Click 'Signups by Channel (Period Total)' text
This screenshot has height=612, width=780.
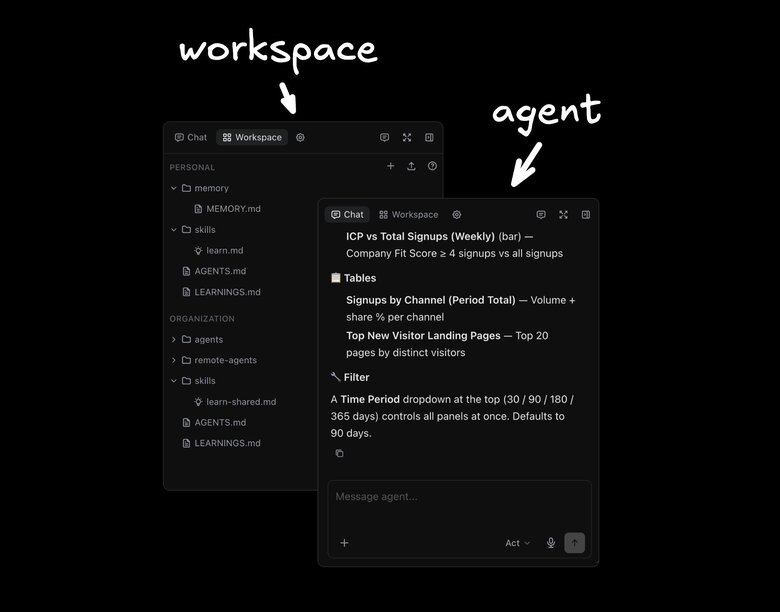coord(431,300)
